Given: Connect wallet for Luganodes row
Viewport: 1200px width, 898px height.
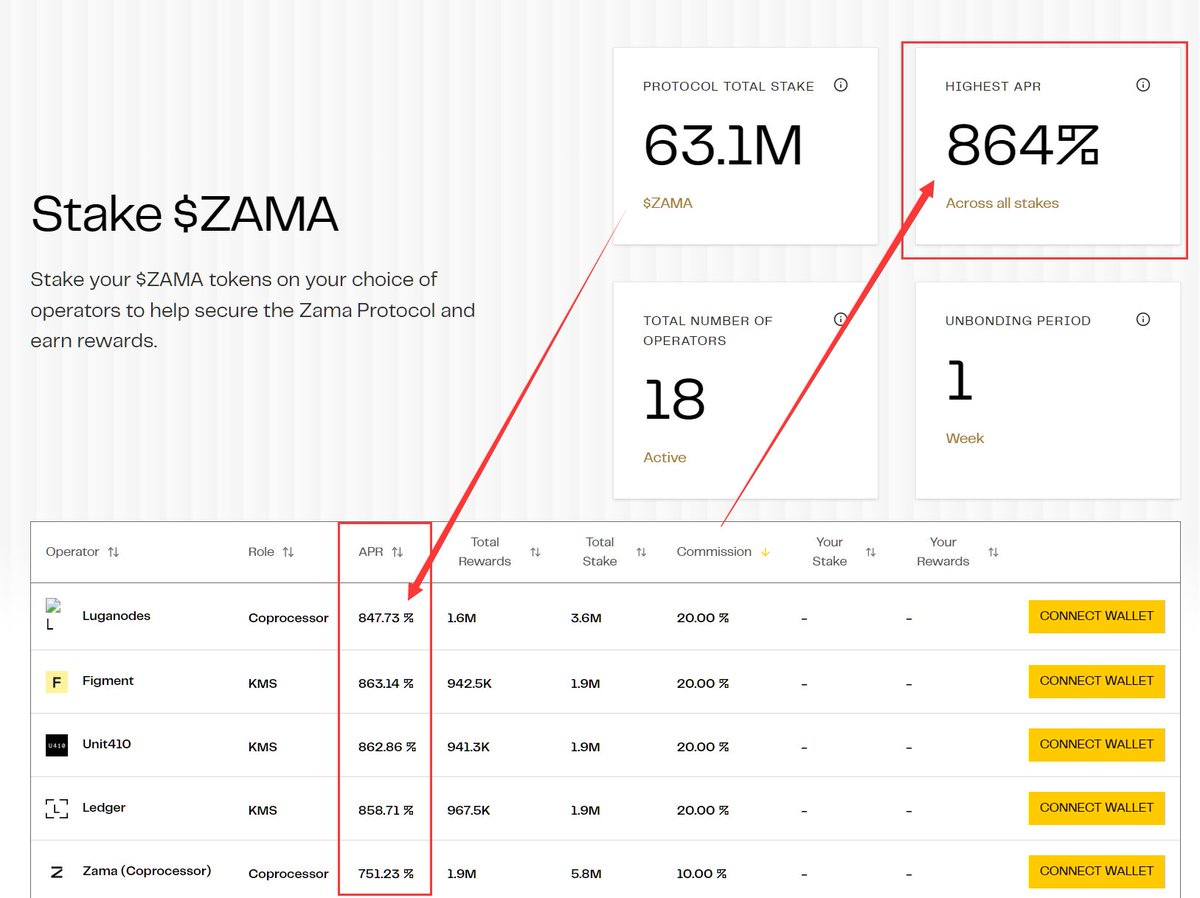Looking at the screenshot, I should (1097, 616).
